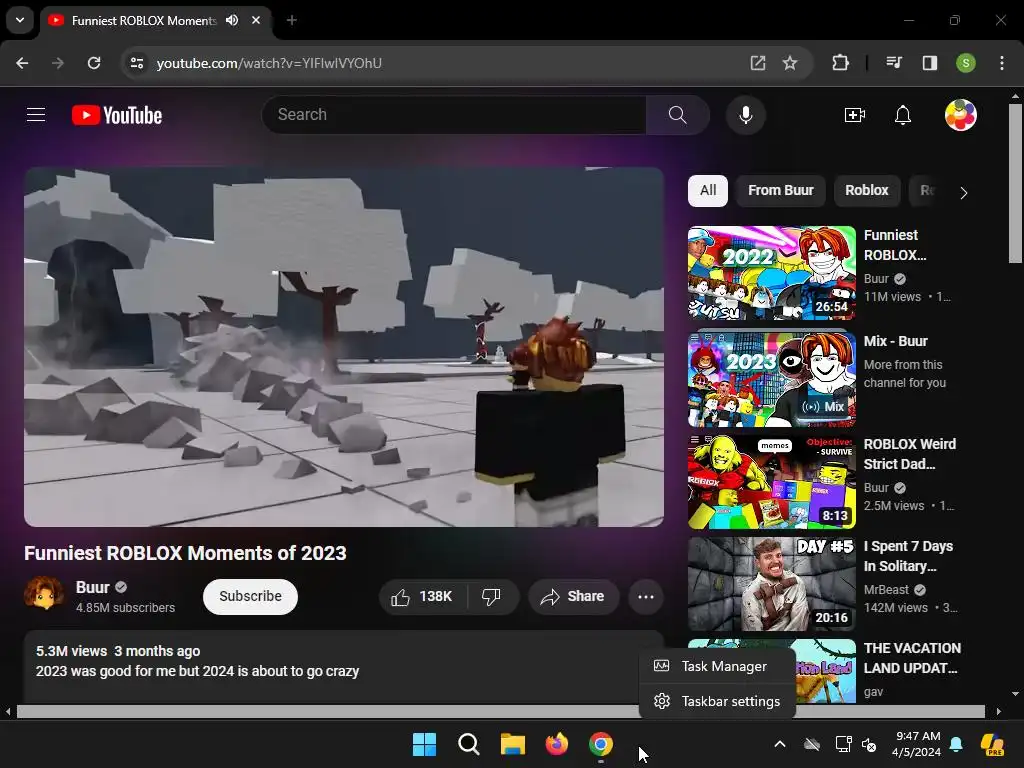Go forward with the browser forward arrow
The image size is (1024, 768).
pyautogui.click(x=58, y=63)
